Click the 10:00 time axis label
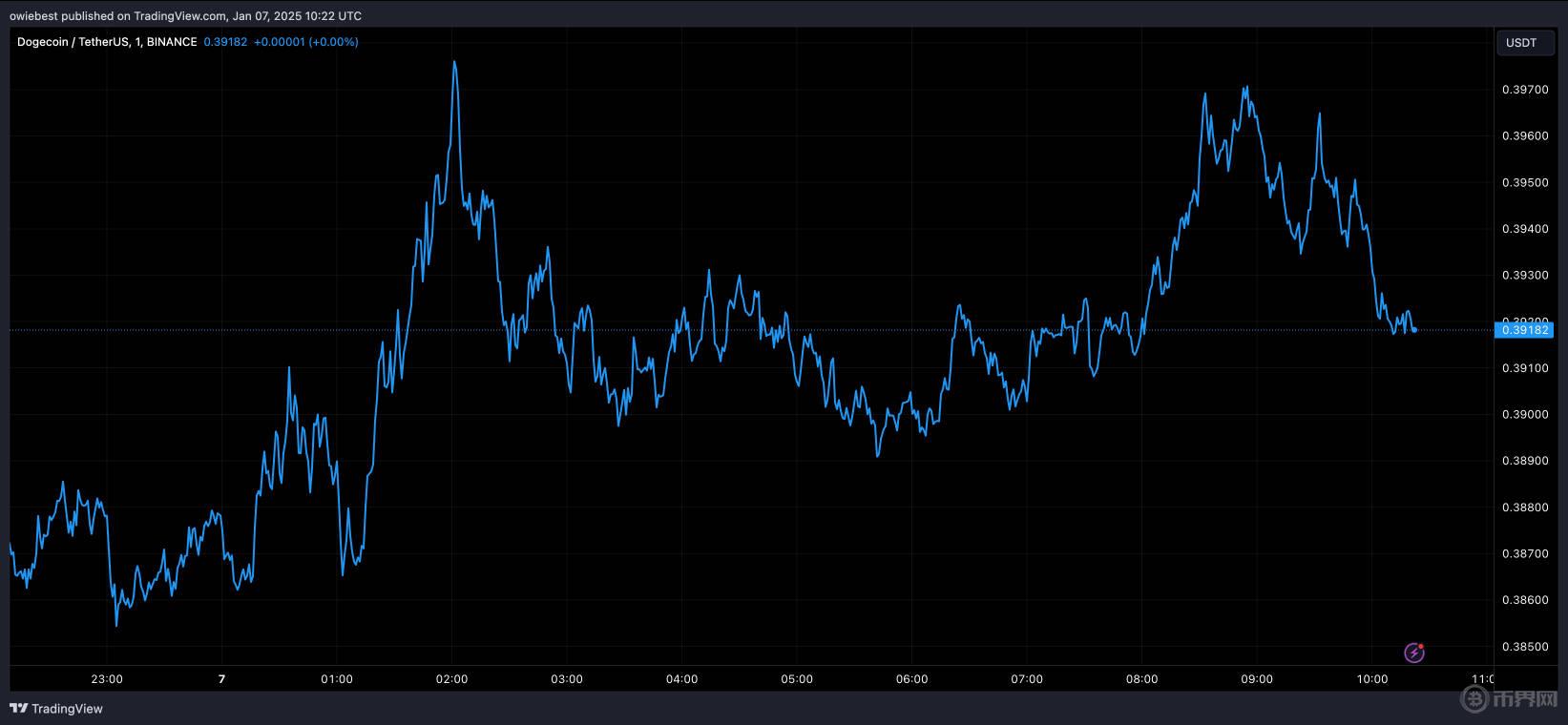The height and width of the screenshot is (725, 1568). tap(1371, 679)
